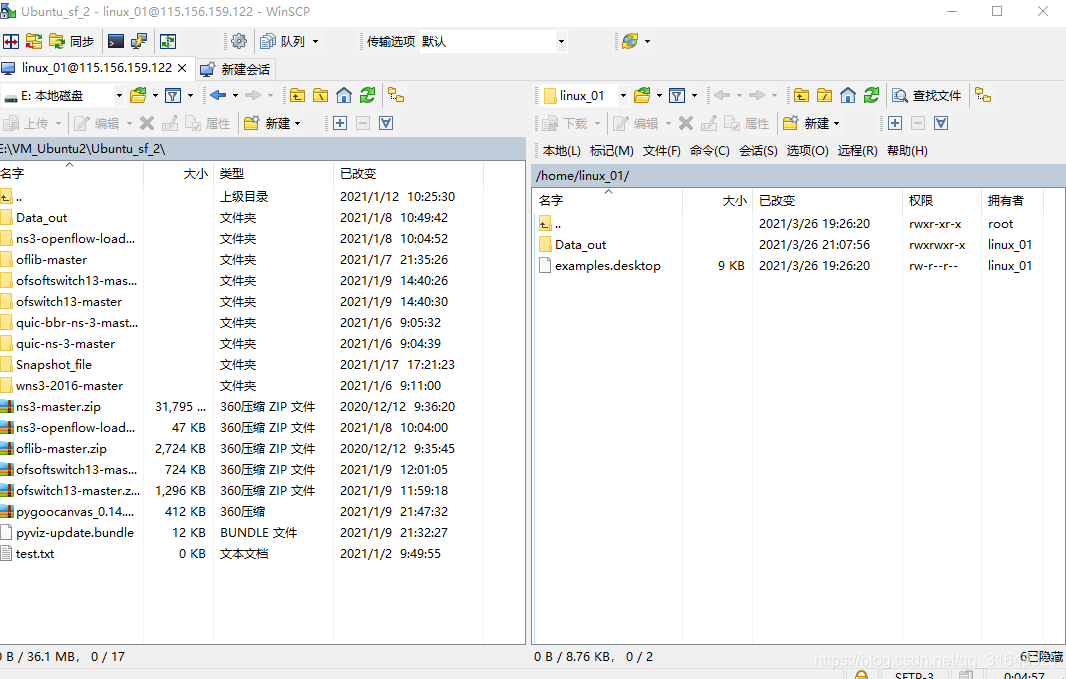Click the Synchronize Browsing toolbar icon

tap(33, 41)
